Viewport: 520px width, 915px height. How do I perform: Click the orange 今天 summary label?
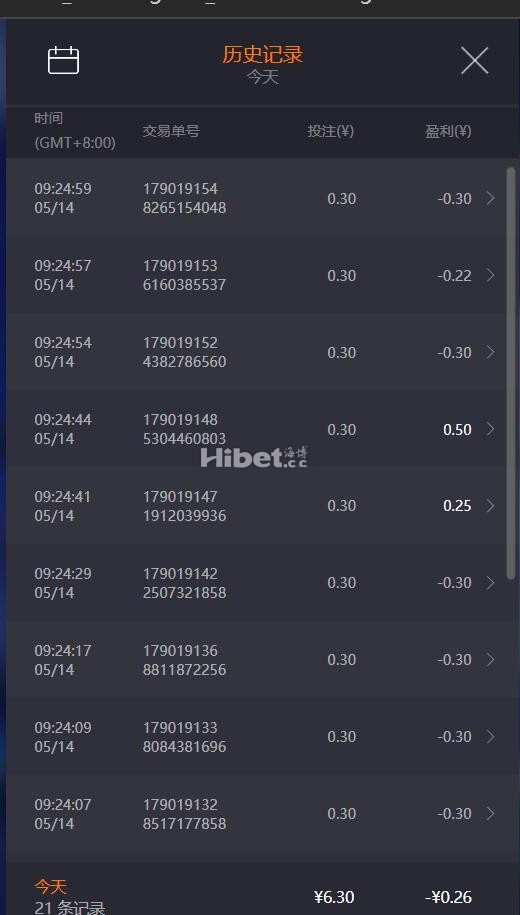coord(51,886)
